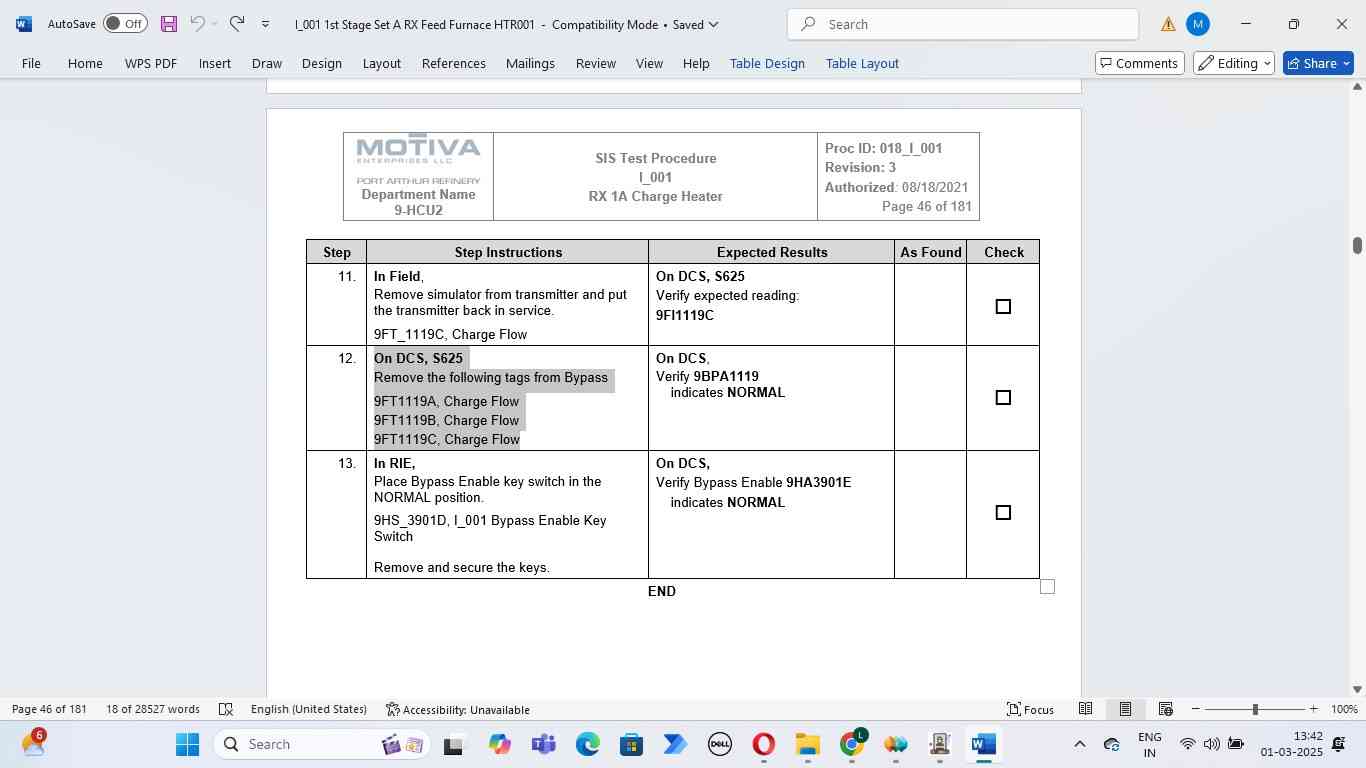Viewport: 1366px width, 768px height.
Task: Click the Search box in the title bar
Action: click(x=963, y=24)
